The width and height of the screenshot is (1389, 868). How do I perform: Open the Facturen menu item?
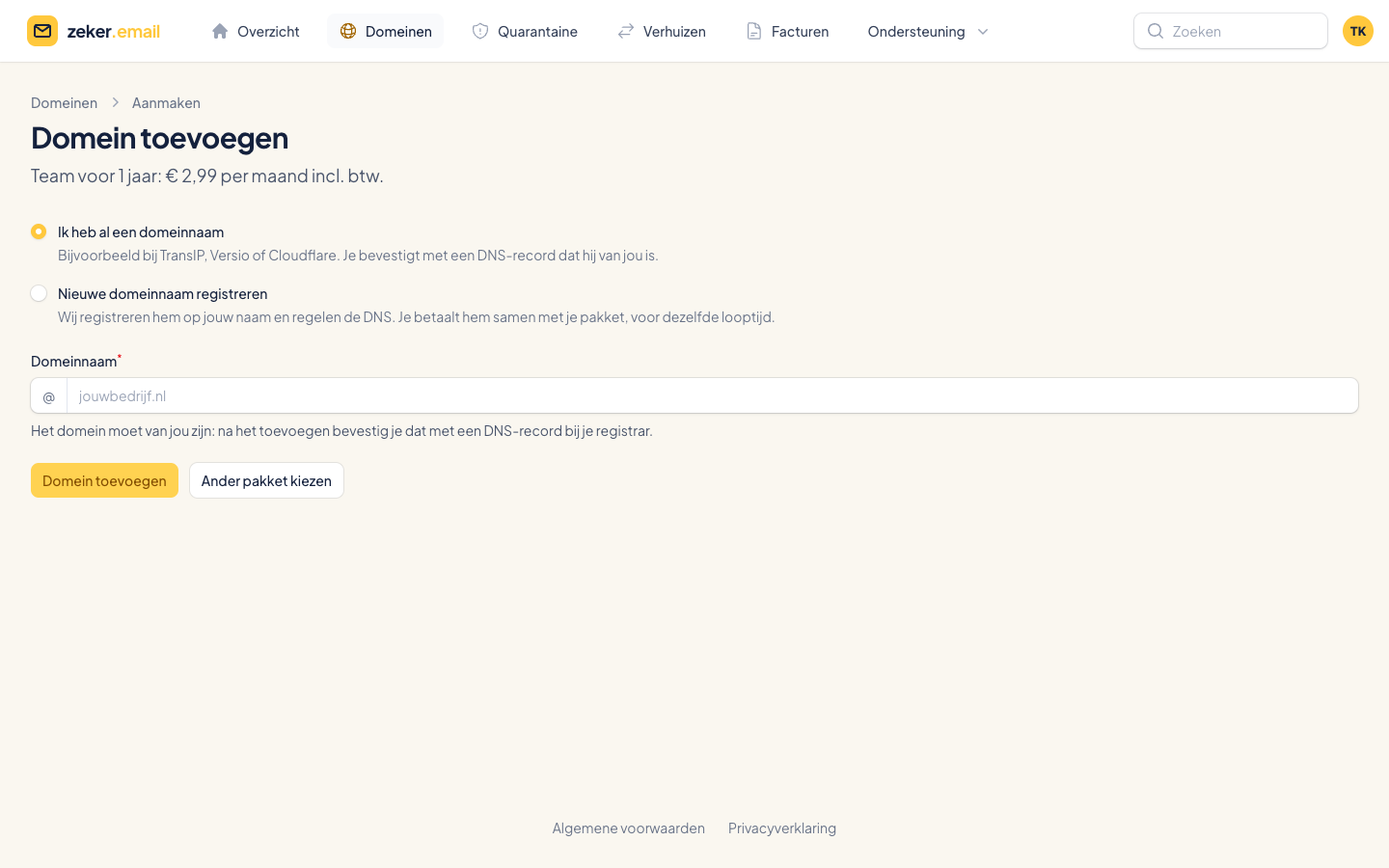click(x=787, y=31)
